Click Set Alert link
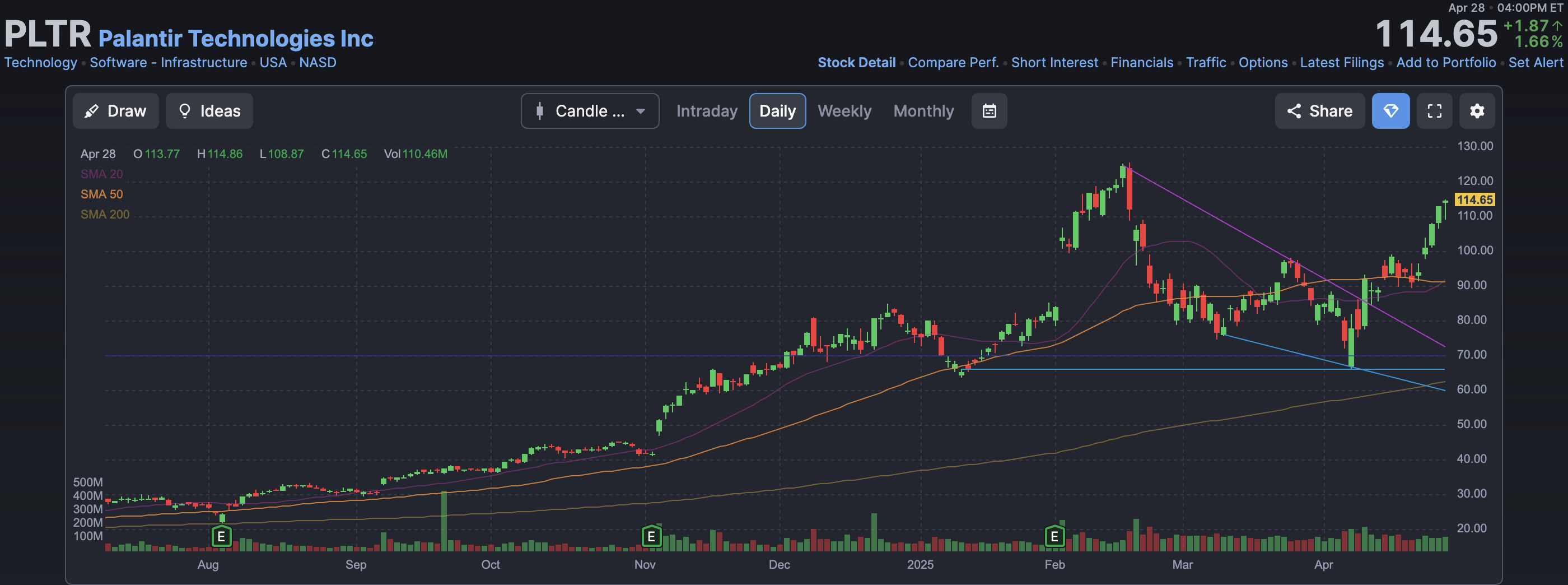1568x585 pixels. [1535, 63]
